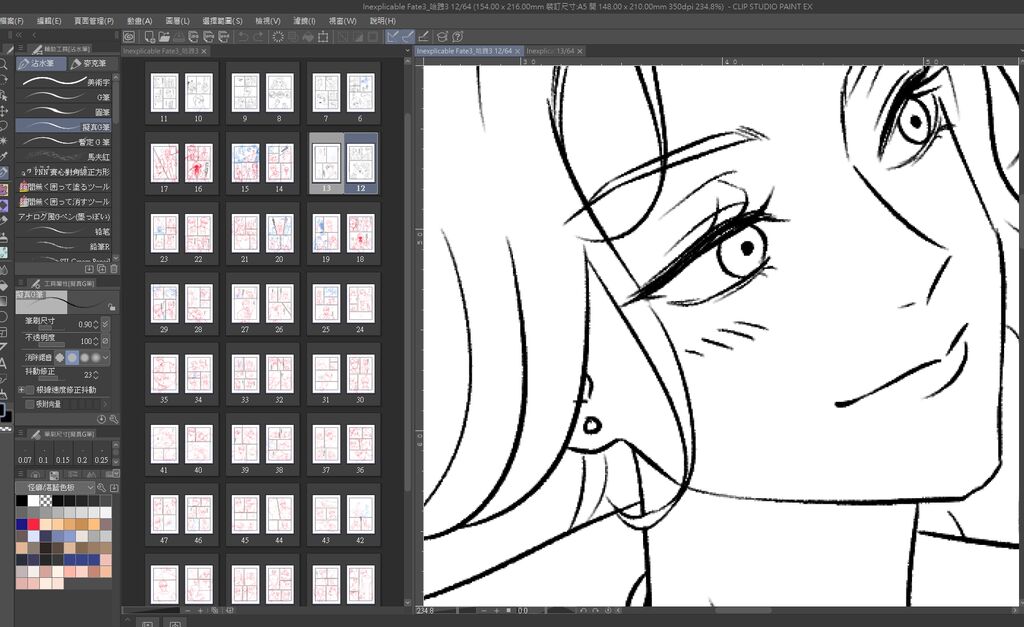
Task: Open the 編輯(E) menu
Action: (49, 21)
